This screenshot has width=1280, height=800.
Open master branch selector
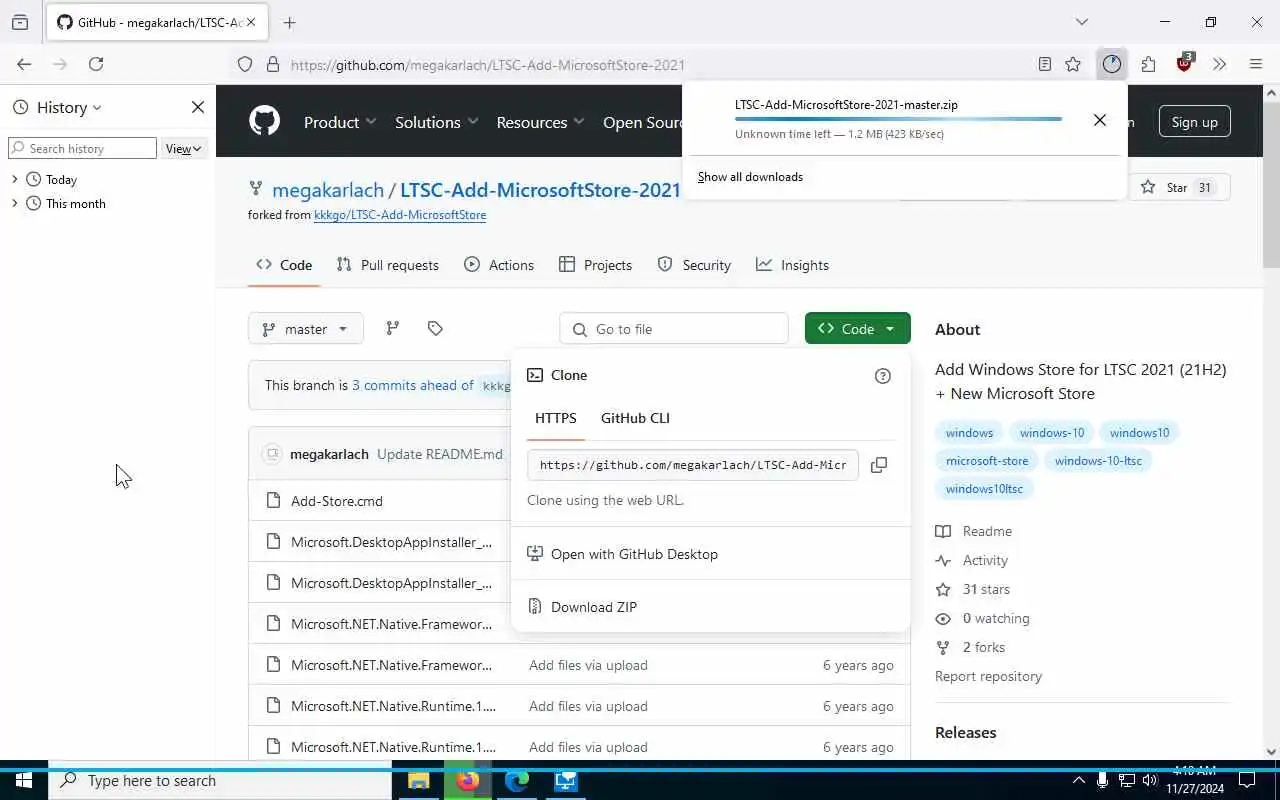306,329
